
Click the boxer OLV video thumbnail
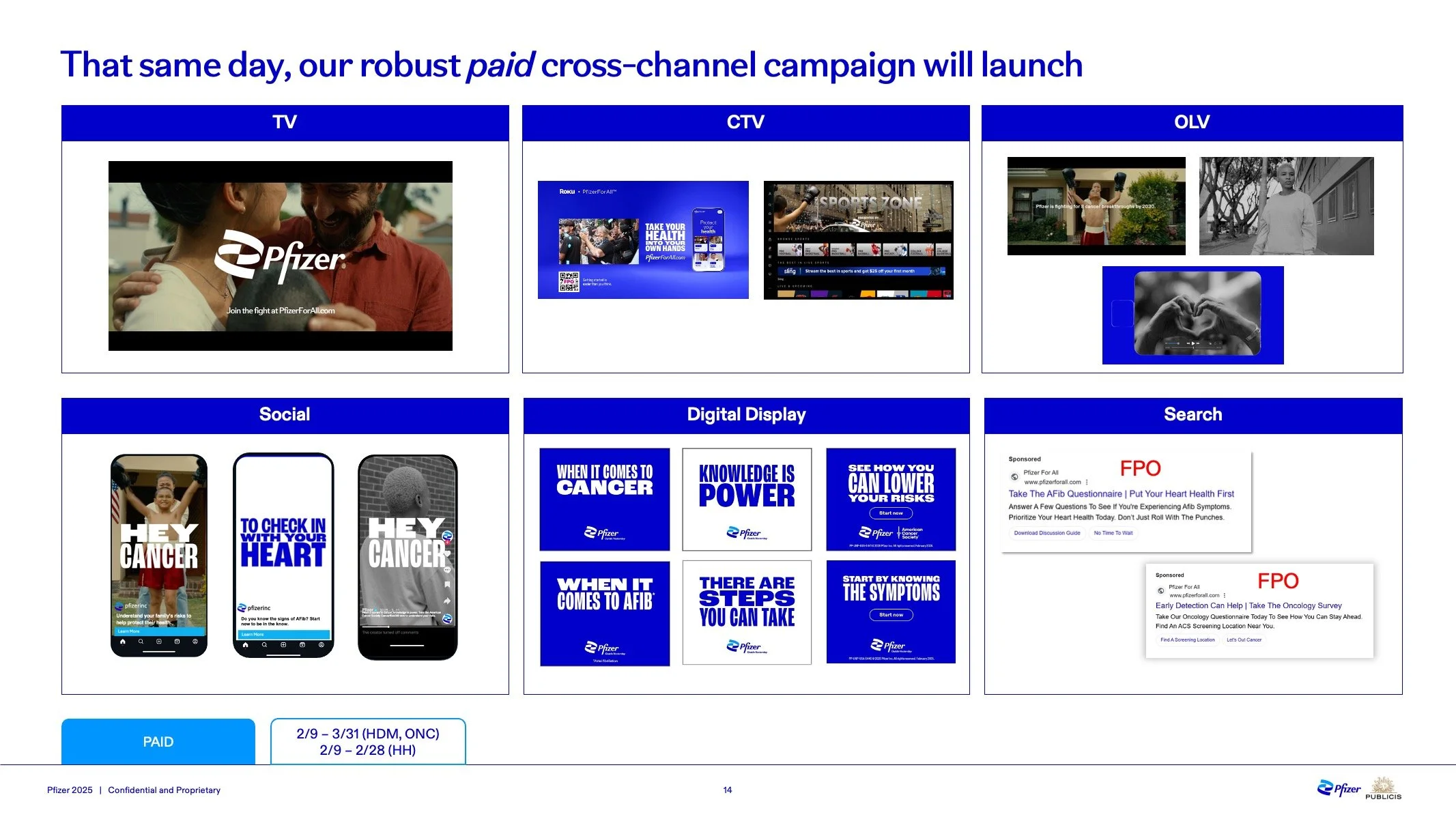pos(1096,206)
